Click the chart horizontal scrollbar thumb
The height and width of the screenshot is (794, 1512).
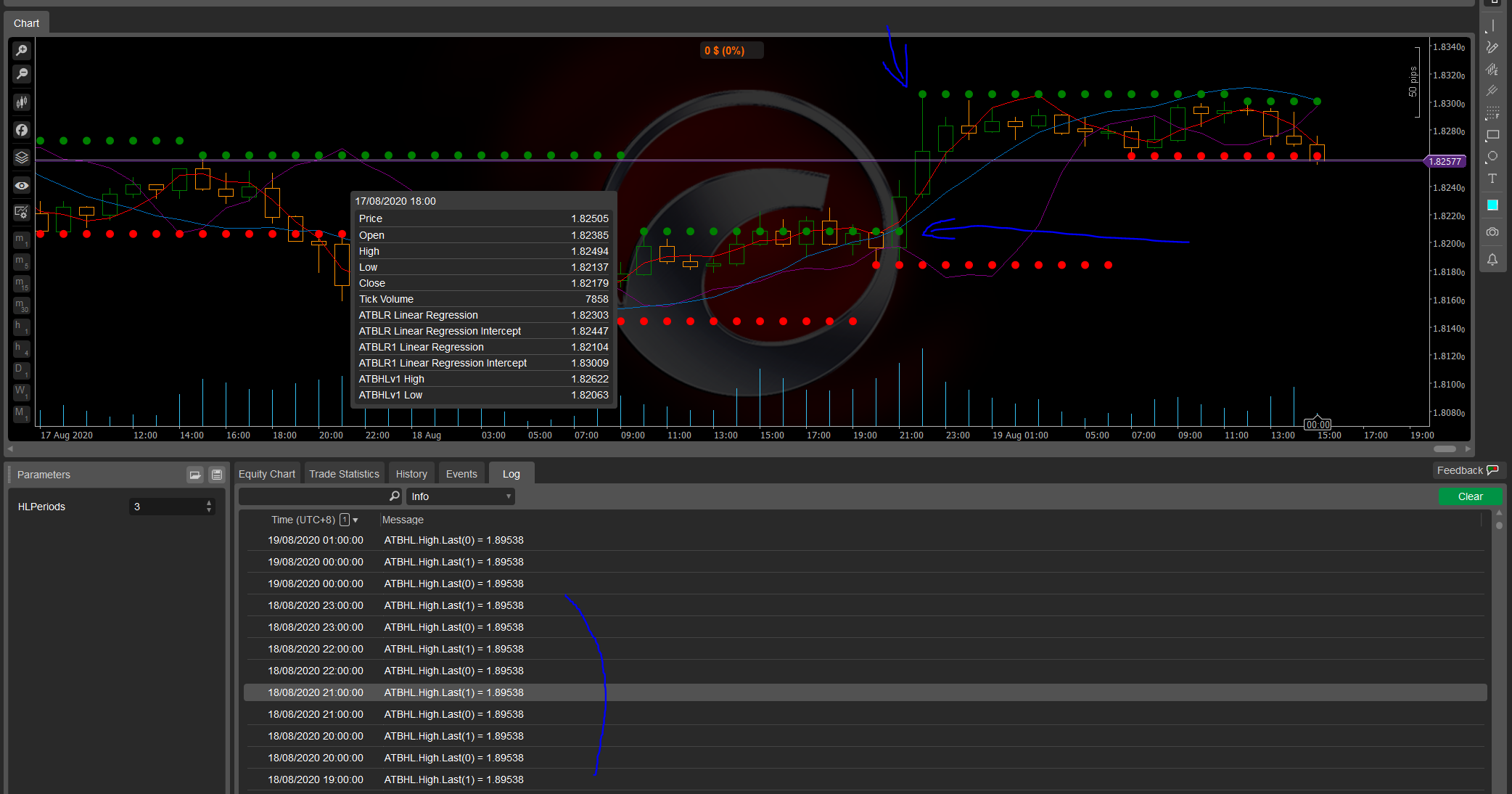1445,449
